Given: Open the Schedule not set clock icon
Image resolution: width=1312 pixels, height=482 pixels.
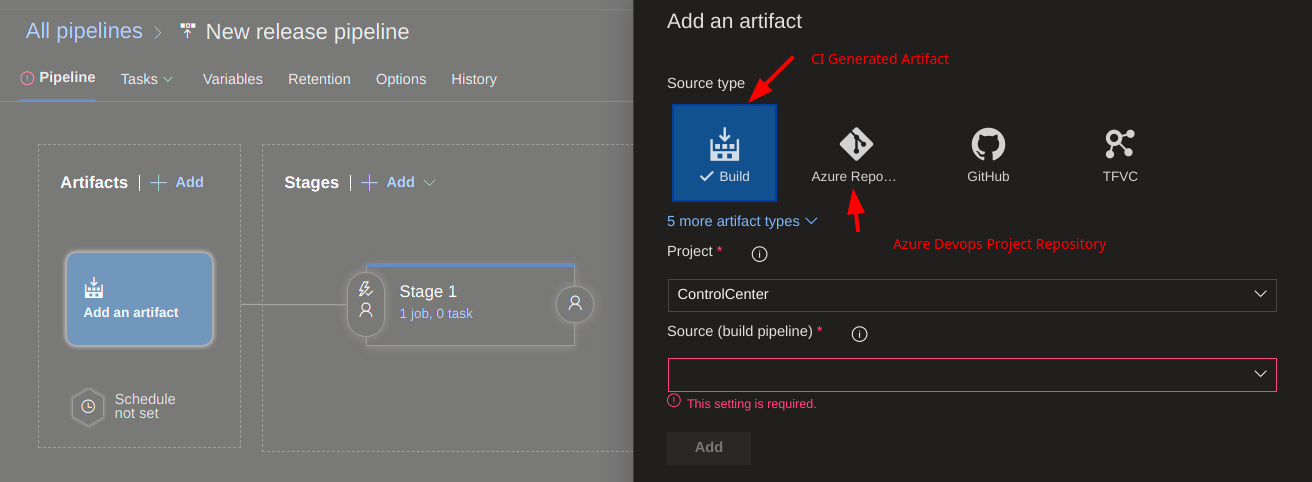Looking at the screenshot, I should pyautogui.click(x=88, y=407).
